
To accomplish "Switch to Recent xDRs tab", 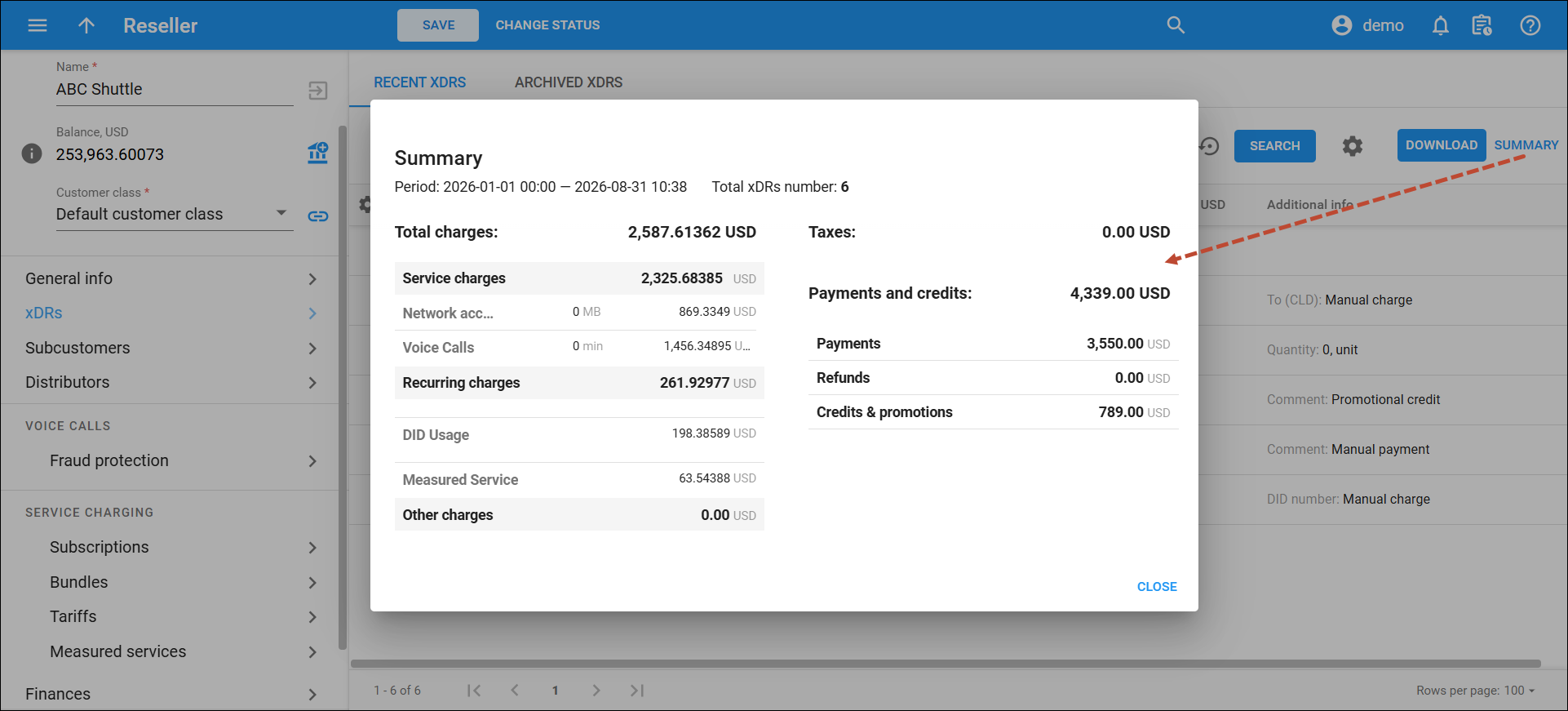I will [x=419, y=82].
